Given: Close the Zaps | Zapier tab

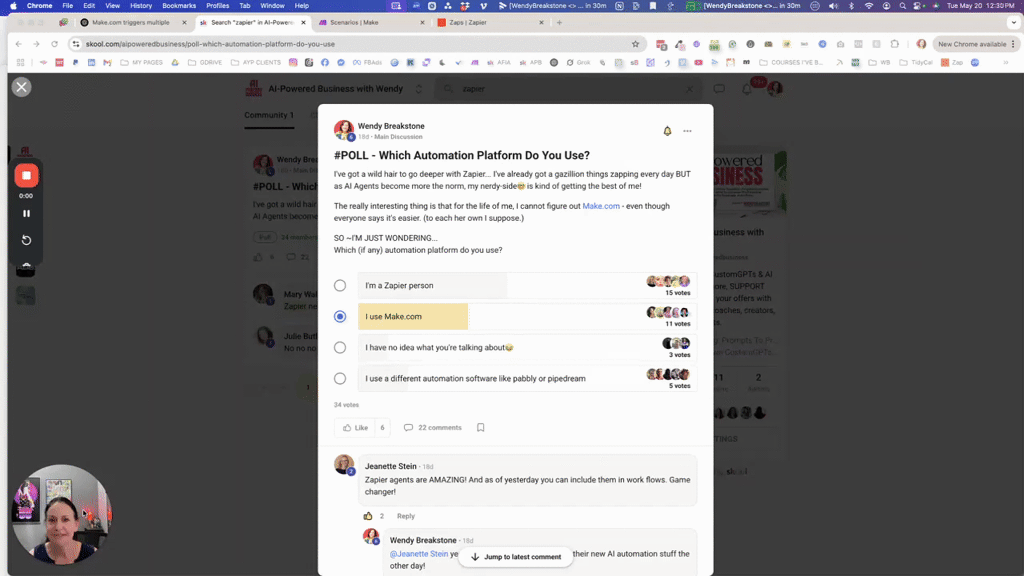Looking at the screenshot, I should click(x=541, y=22).
